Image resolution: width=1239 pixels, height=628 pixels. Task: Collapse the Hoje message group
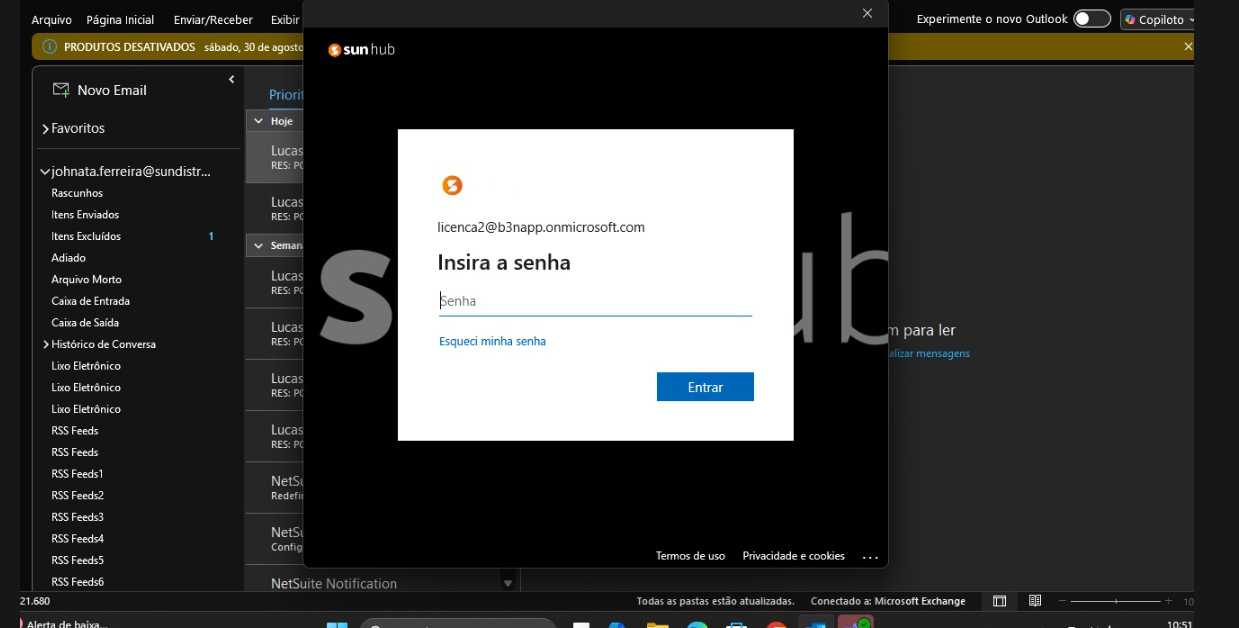[258, 121]
